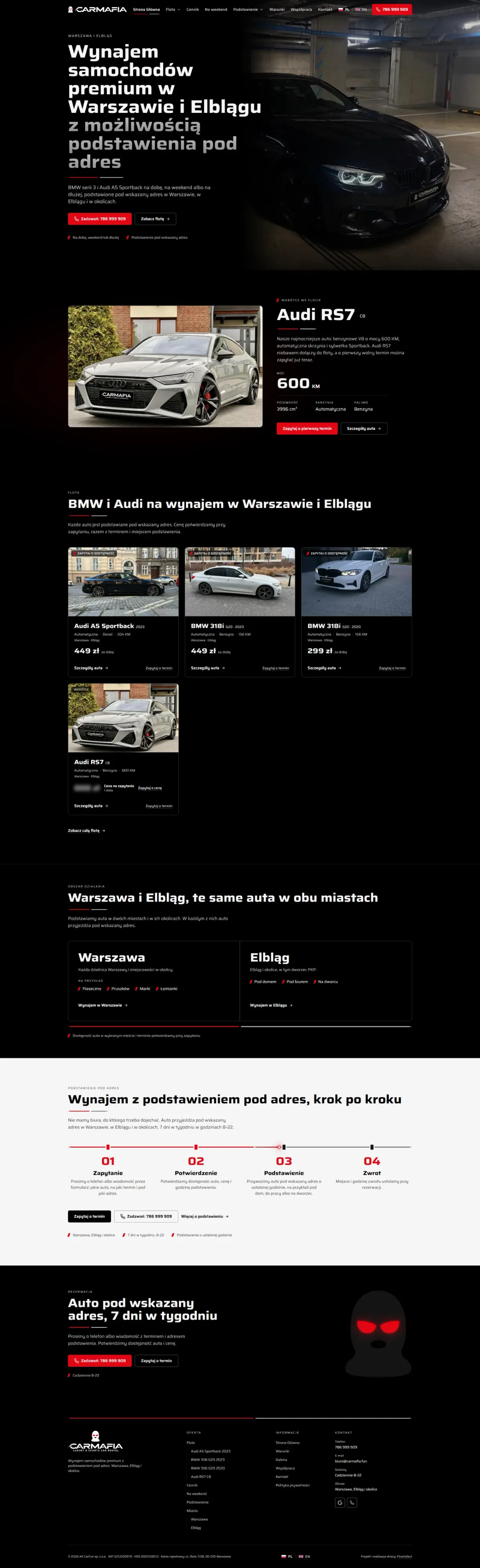Click the footer phone number 786 999 909
The image size is (480, 1568).
(346, 1447)
